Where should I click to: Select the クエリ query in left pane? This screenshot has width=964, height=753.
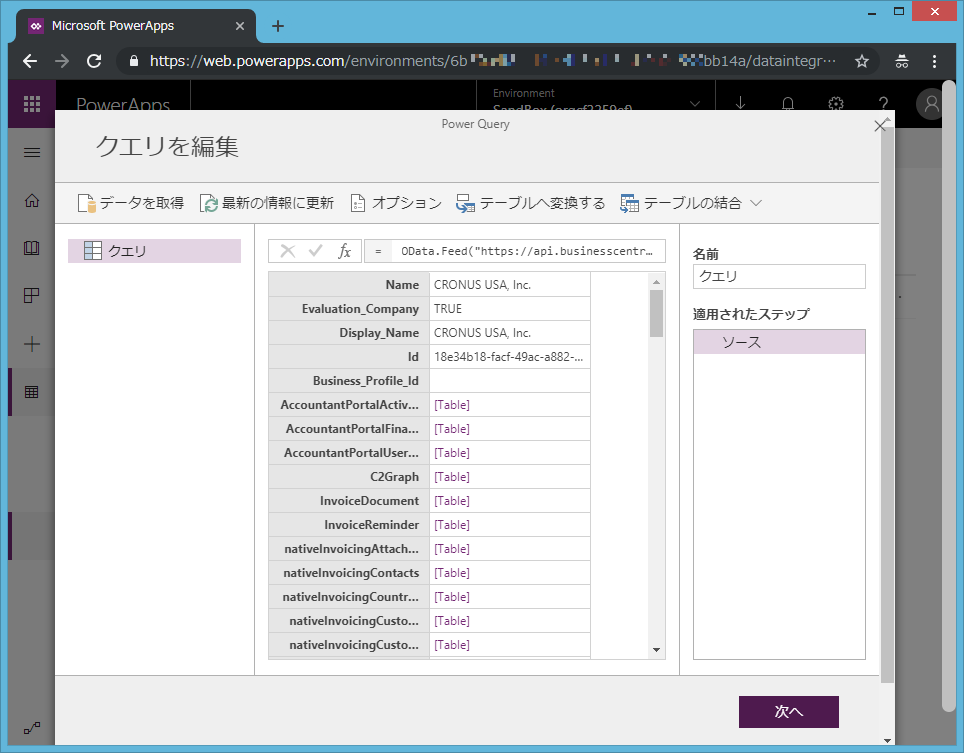click(154, 251)
